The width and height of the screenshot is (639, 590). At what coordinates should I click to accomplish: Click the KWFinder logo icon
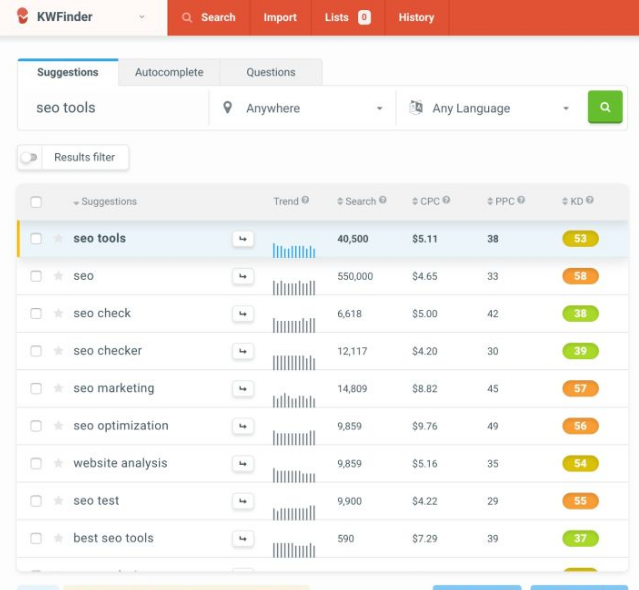pyautogui.click(x=23, y=16)
